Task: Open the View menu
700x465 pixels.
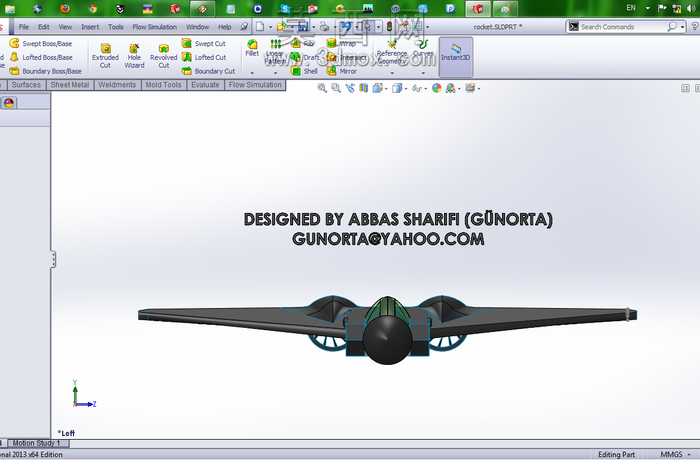Action: tap(65, 27)
